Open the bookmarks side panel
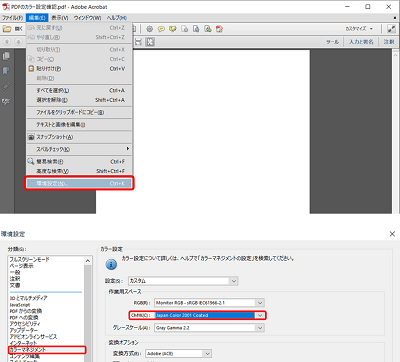The width and height of the screenshot is (400, 362). (6, 71)
